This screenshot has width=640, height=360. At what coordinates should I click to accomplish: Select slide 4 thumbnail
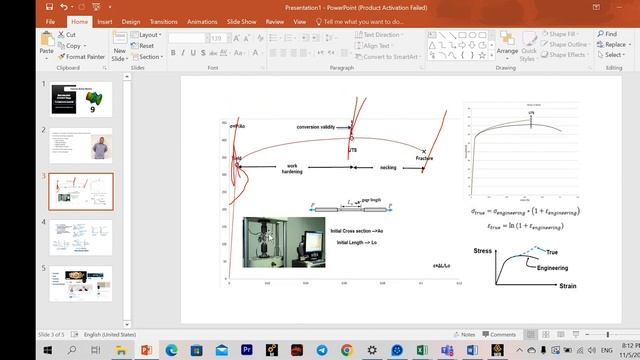[x=81, y=238]
